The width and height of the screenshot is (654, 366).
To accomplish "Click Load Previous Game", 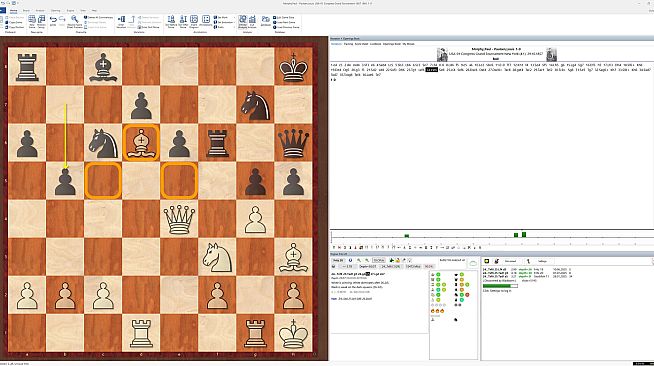I will click(x=286, y=27).
